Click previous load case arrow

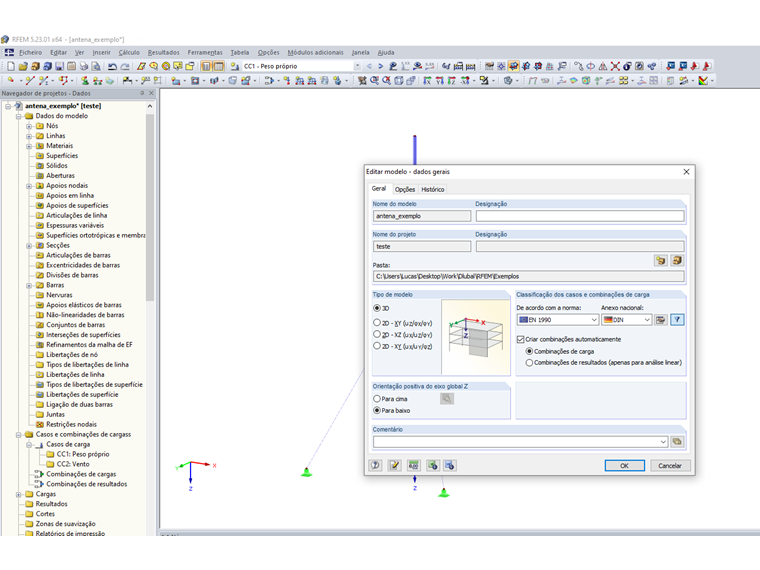(369, 66)
